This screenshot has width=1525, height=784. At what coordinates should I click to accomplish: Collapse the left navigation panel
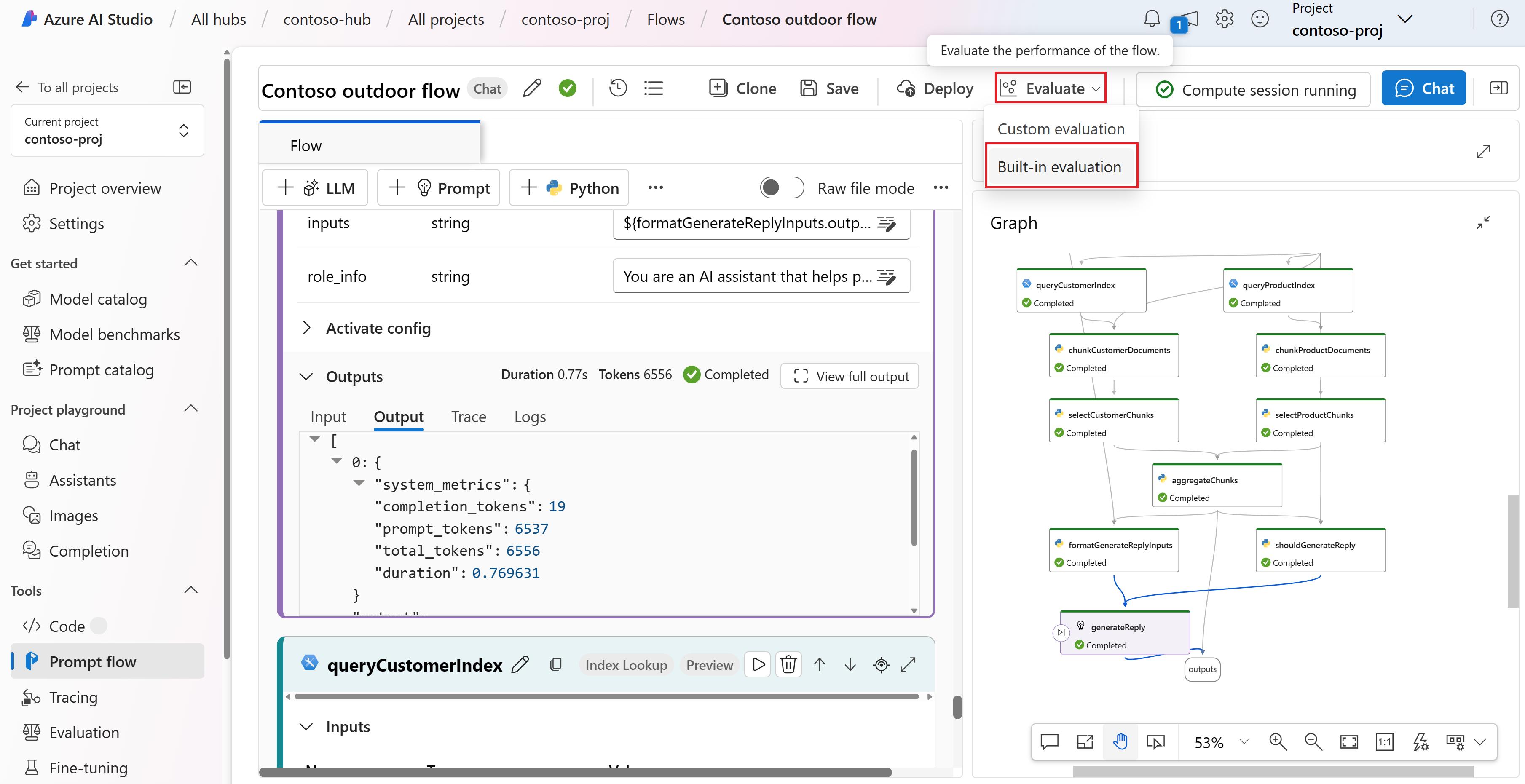coord(182,87)
